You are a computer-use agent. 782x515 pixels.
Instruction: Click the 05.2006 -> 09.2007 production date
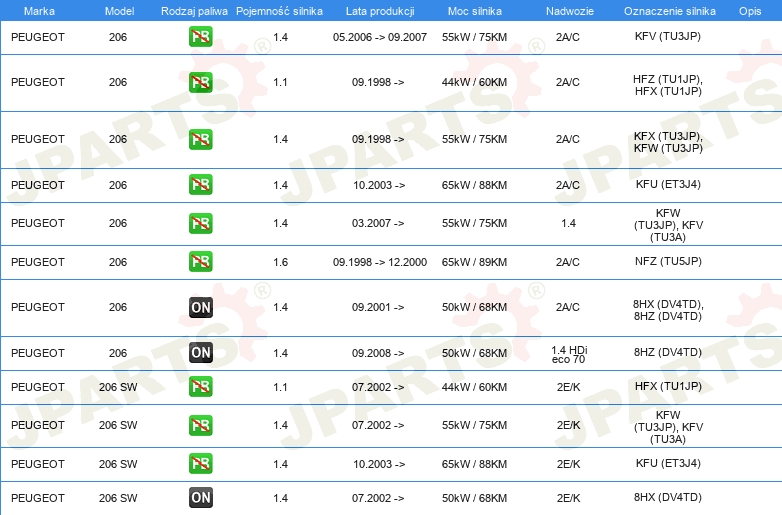[x=379, y=36]
